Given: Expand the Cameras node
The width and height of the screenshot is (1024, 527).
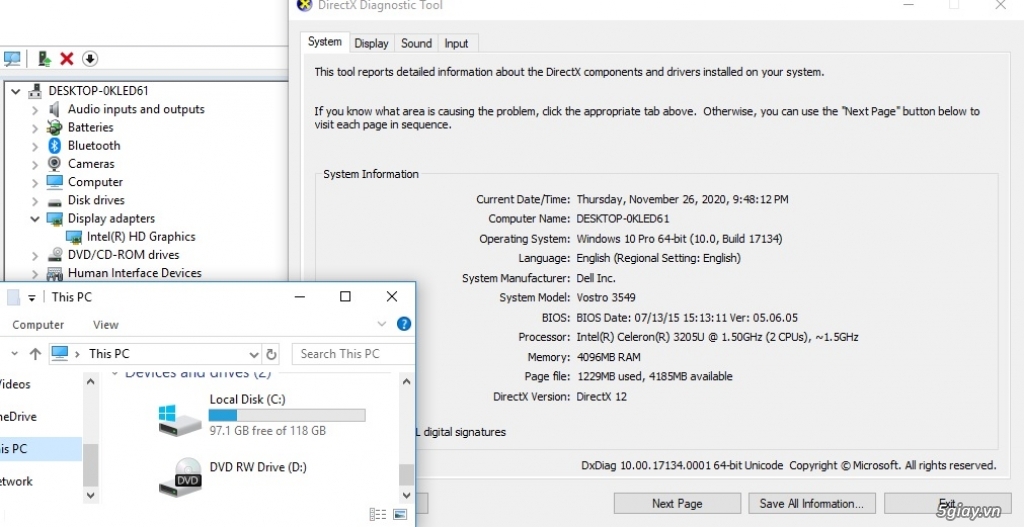Looking at the screenshot, I should (x=35, y=165).
